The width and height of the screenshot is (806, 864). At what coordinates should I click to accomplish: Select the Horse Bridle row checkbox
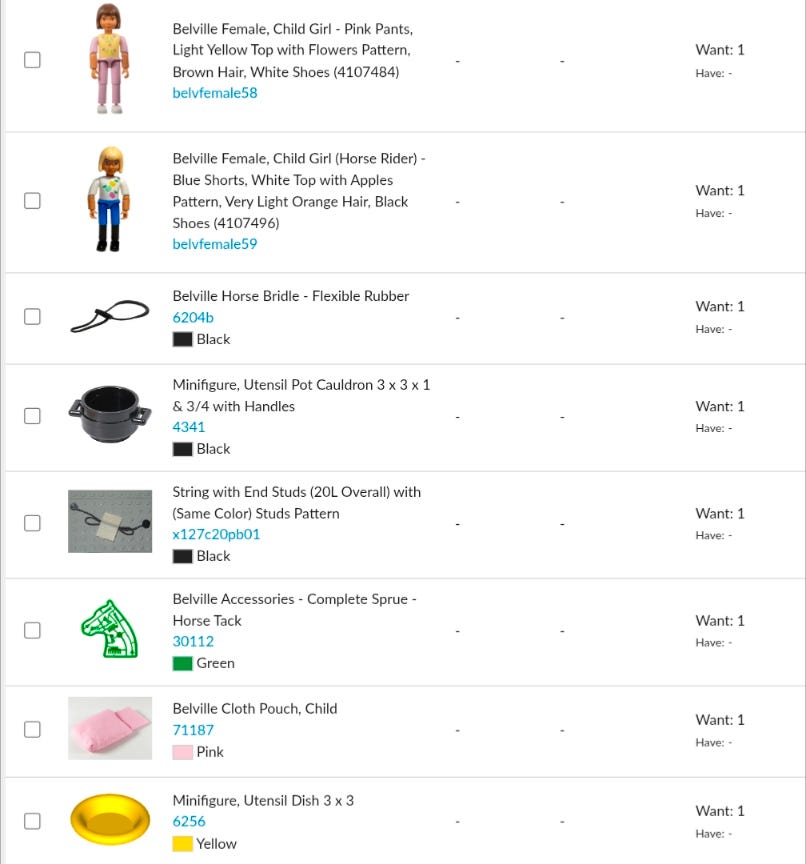click(33, 317)
